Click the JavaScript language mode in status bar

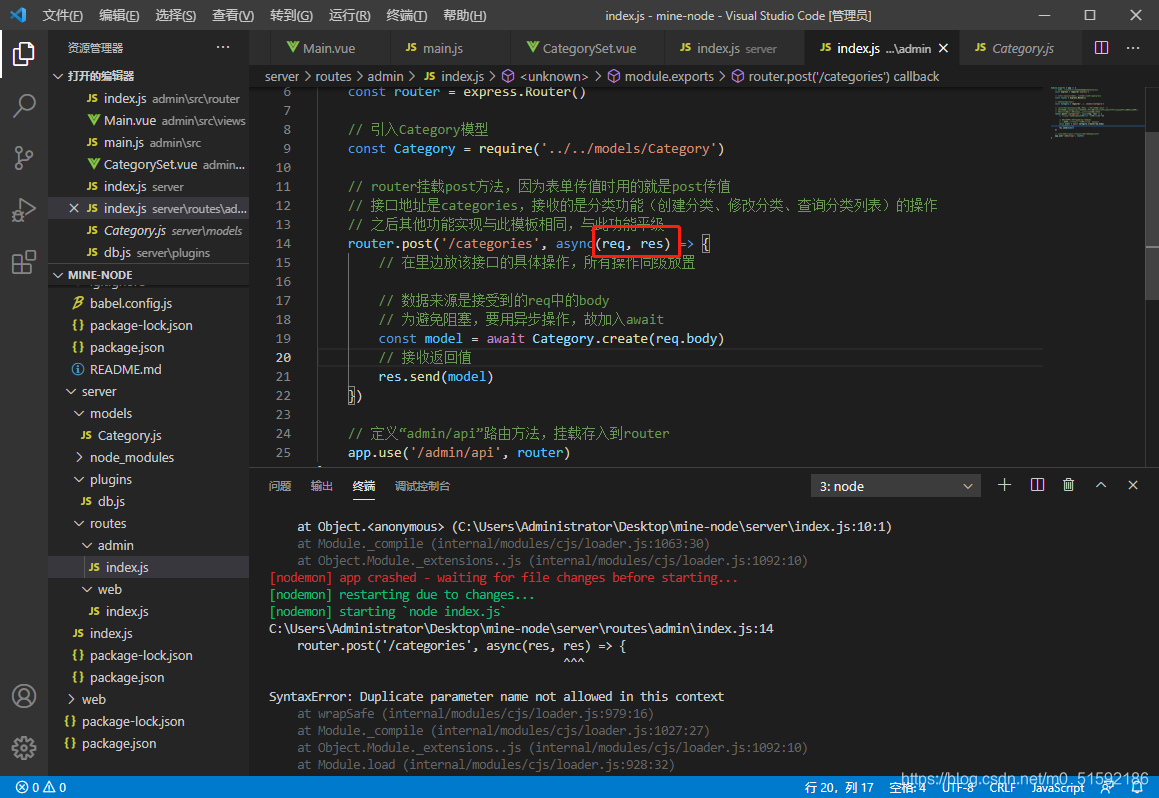click(1057, 788)
